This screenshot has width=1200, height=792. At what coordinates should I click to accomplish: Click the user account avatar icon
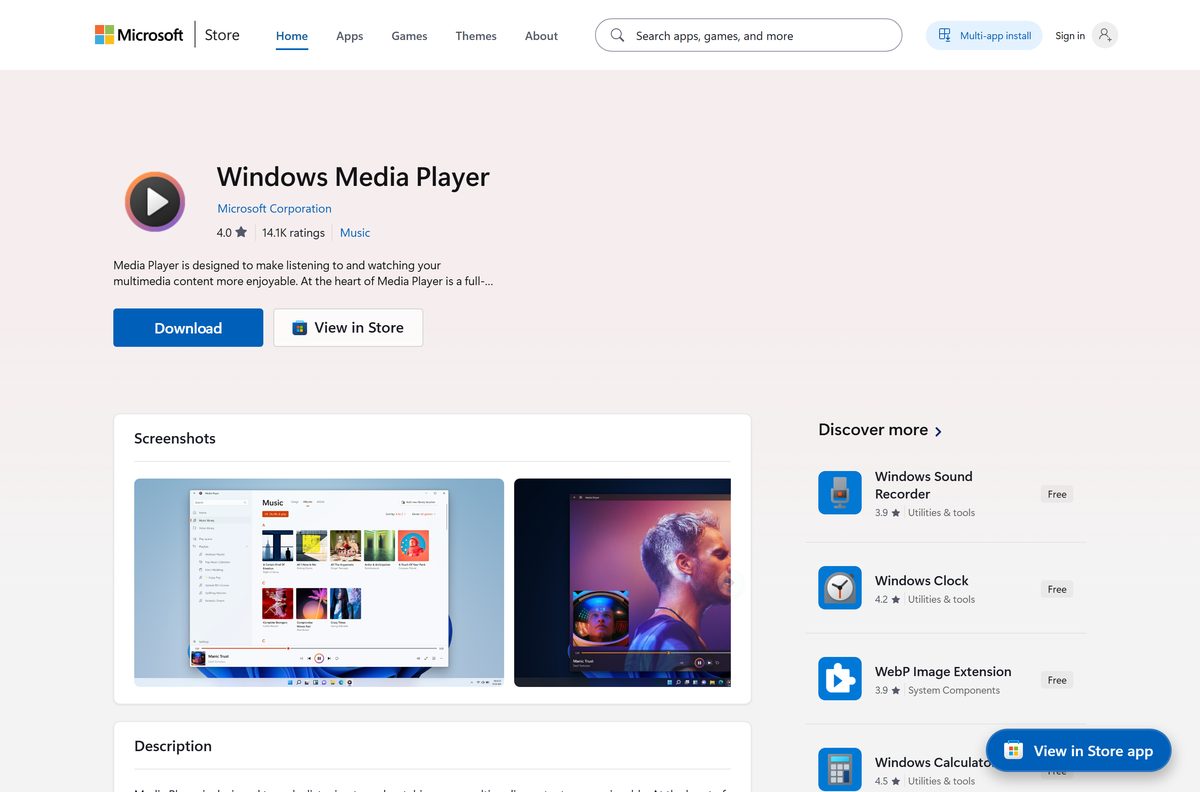1104,35
